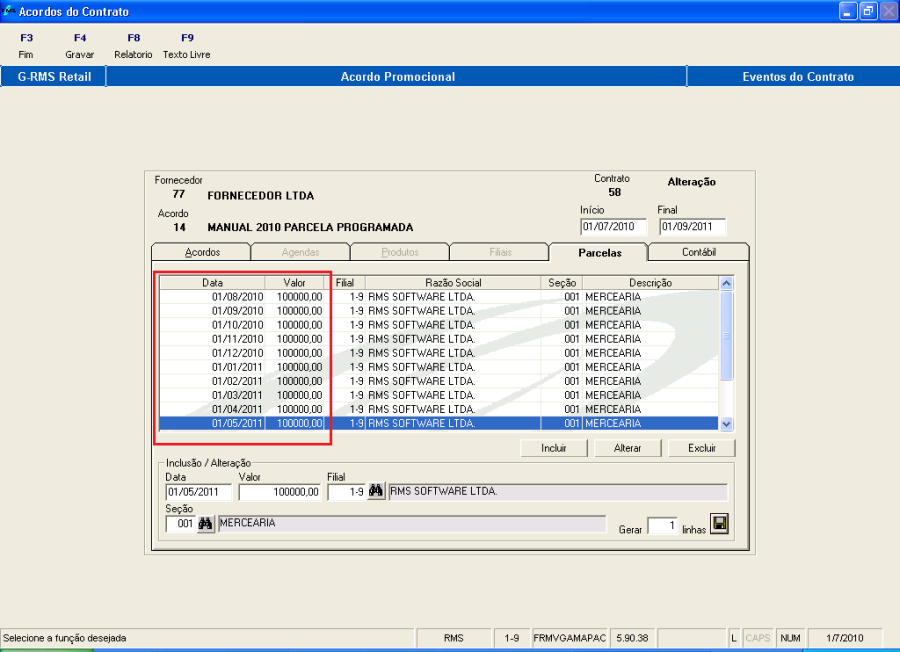The height and width of the screenshot is (652, 900).
Task: Click the Início date field
Action: click(x=613, y=227)
